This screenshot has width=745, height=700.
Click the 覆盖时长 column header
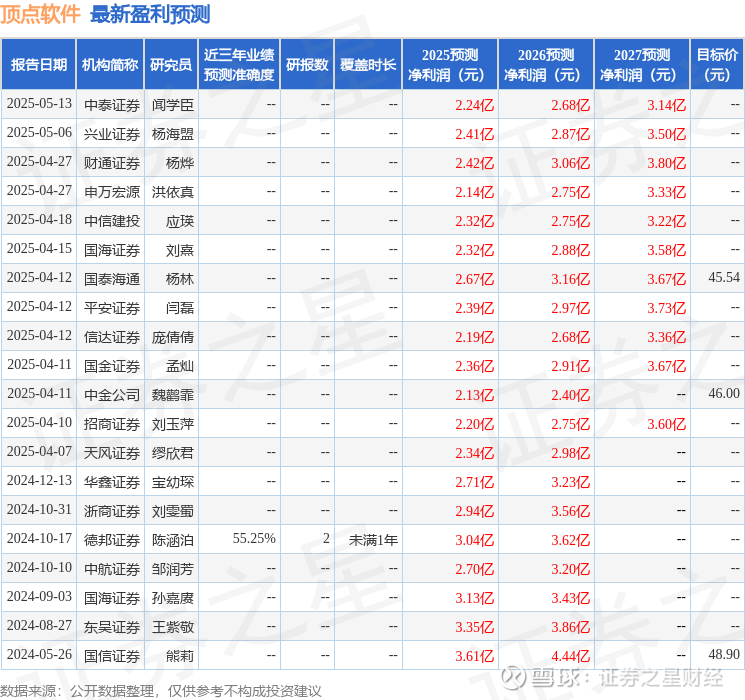(368, 64)
